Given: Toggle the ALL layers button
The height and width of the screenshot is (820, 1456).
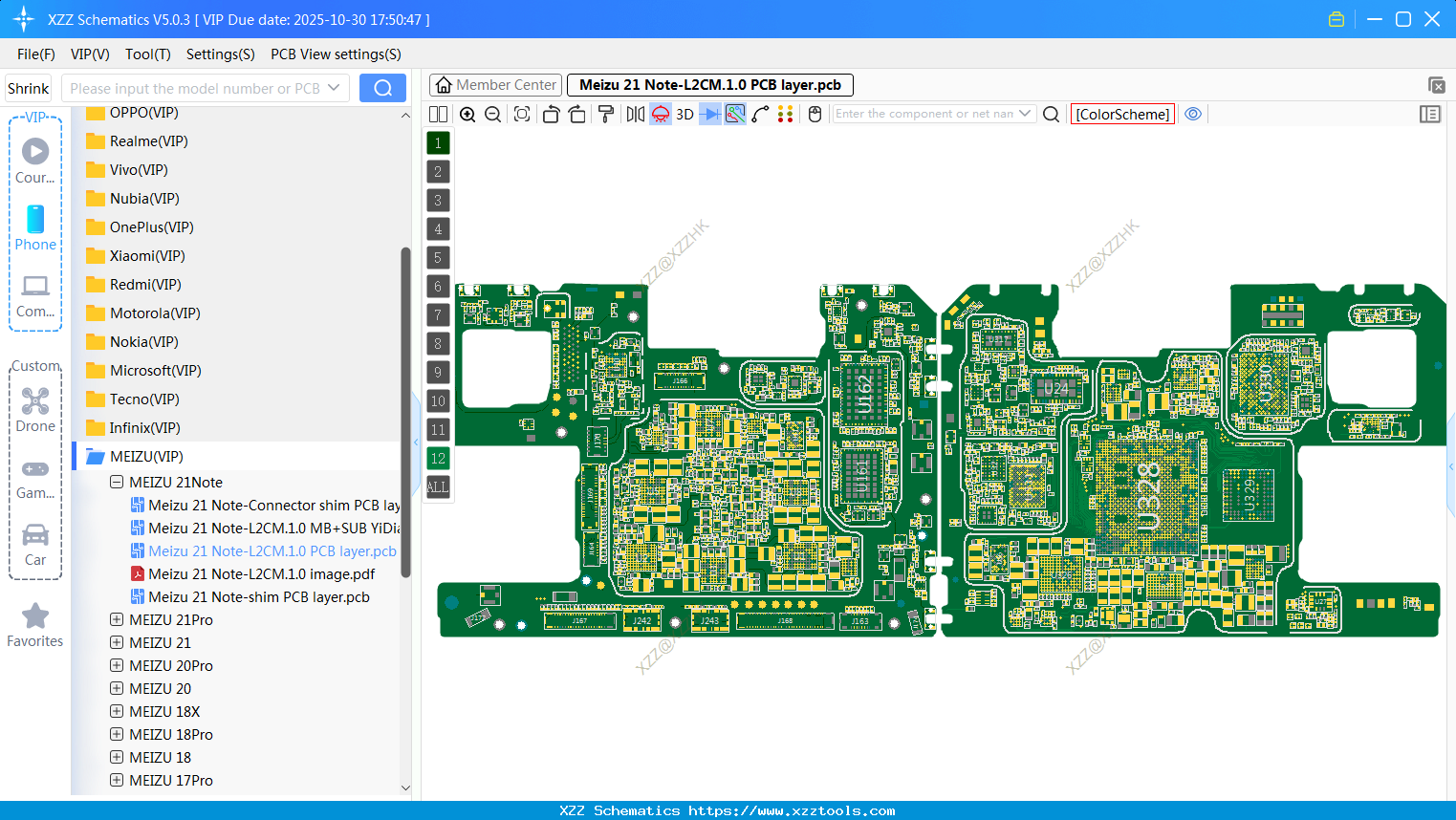Looking at the screenshot, I should tap(438, 487).
